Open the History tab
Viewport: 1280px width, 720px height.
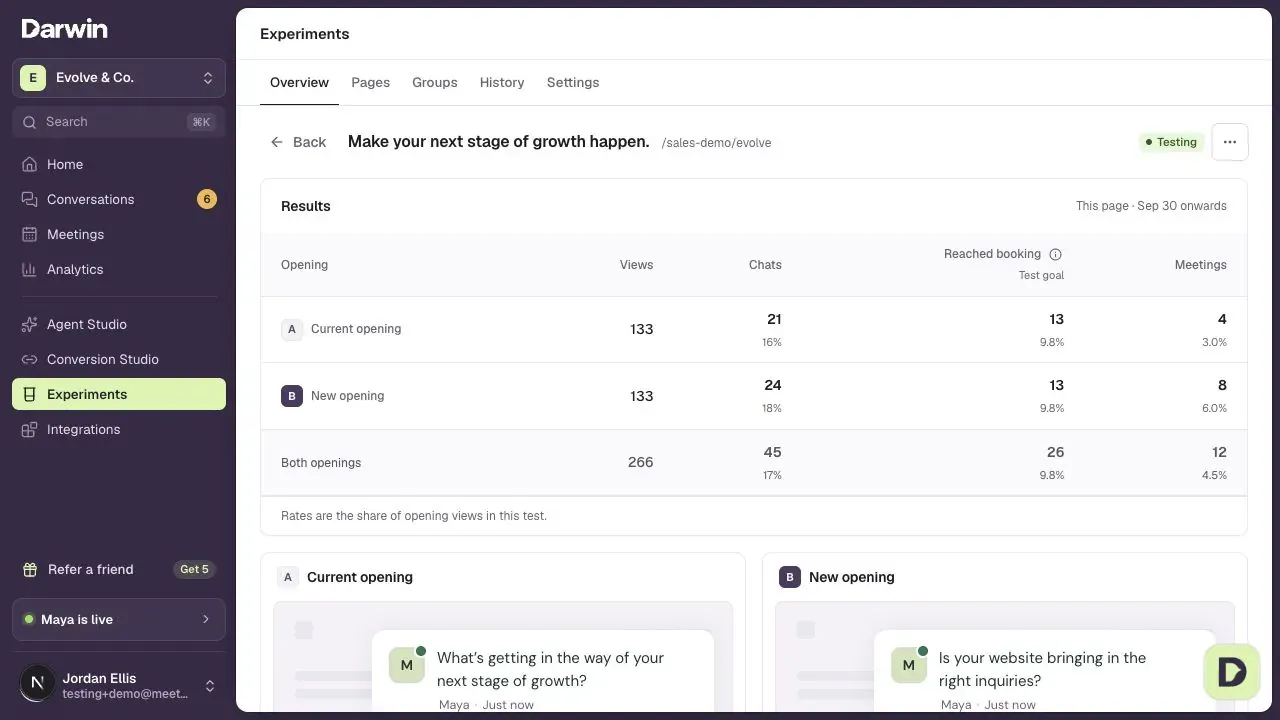point(502,82)
